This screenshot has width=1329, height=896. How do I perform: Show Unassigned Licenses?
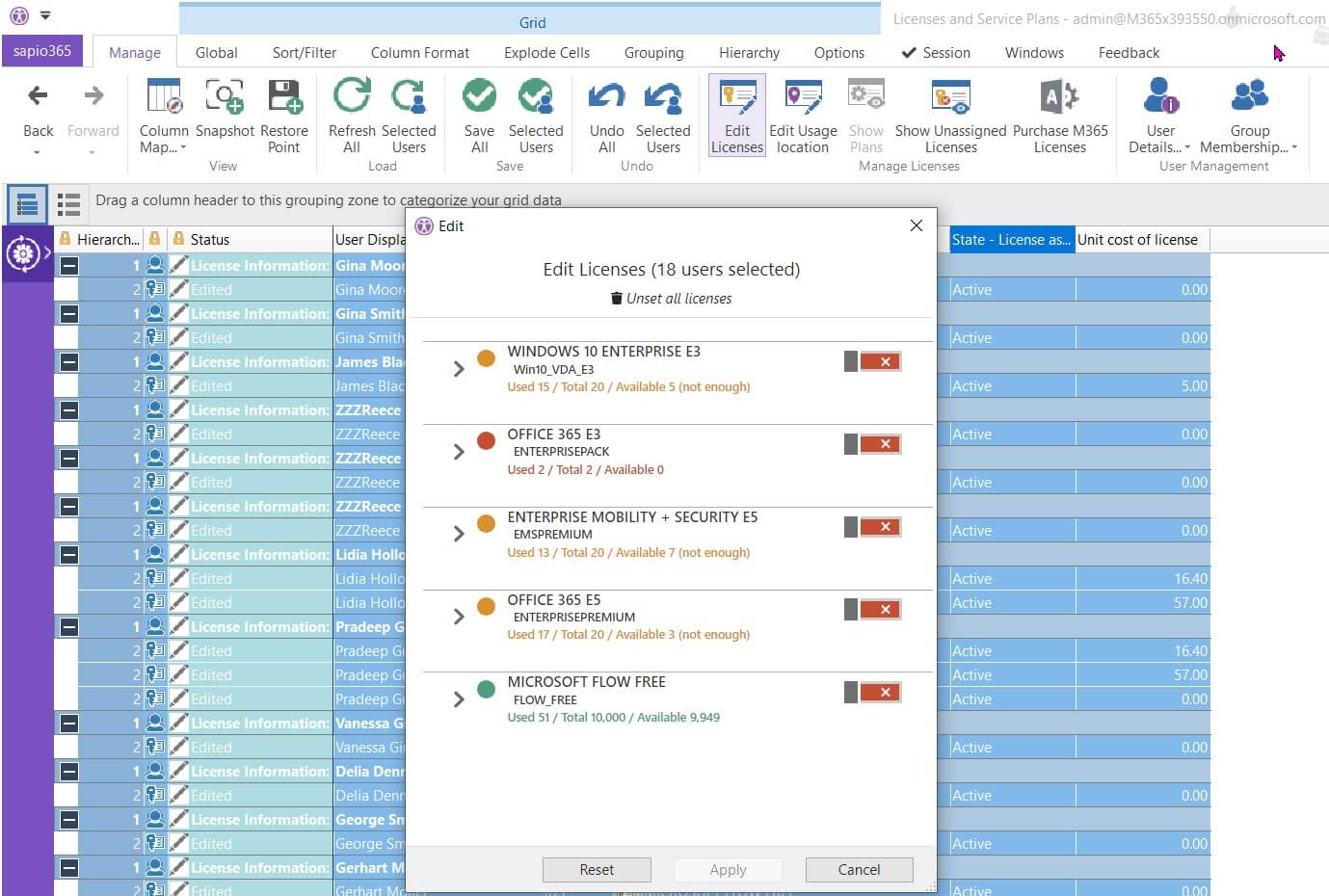(950, 117)
